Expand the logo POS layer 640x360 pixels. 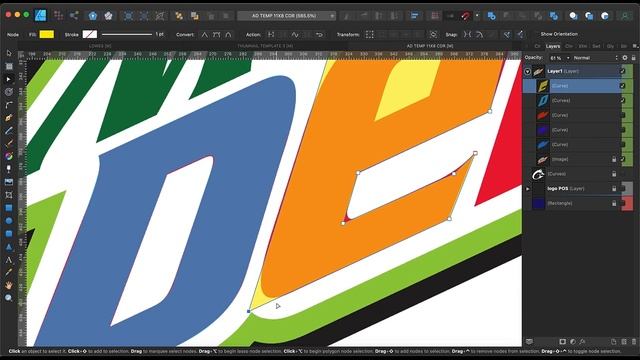click(527, 189)
